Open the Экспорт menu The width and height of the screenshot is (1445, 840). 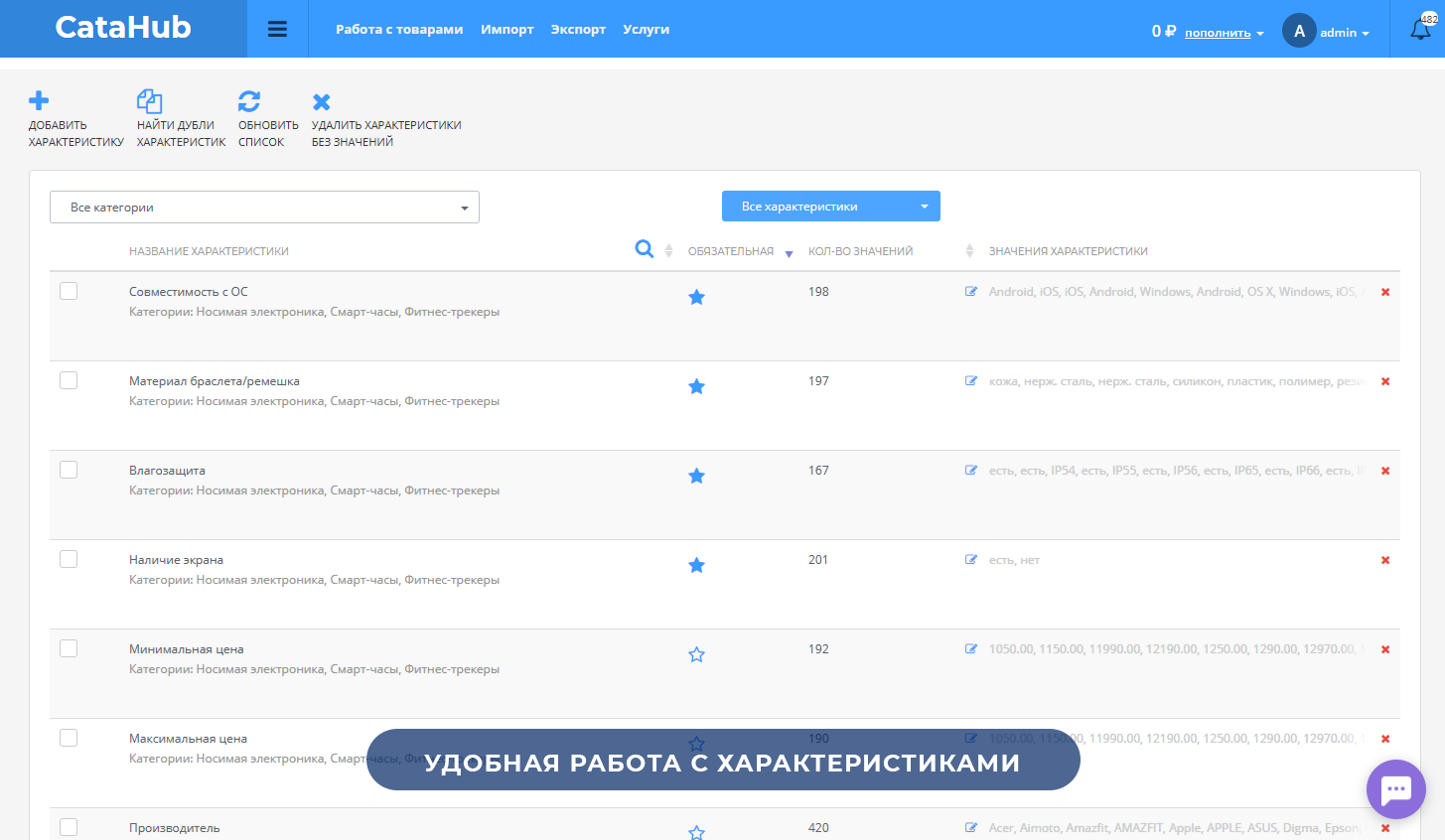coord(578,29)
